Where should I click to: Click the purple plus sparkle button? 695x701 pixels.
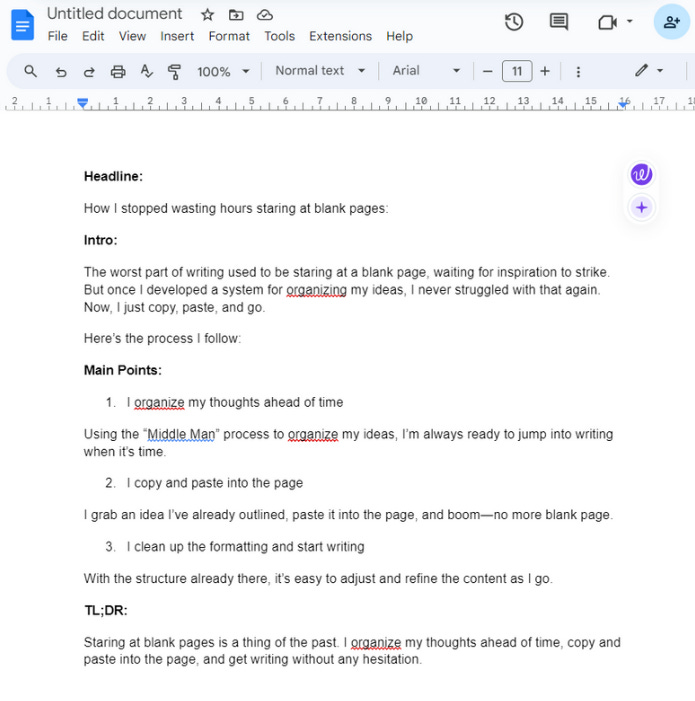(642, 207)
